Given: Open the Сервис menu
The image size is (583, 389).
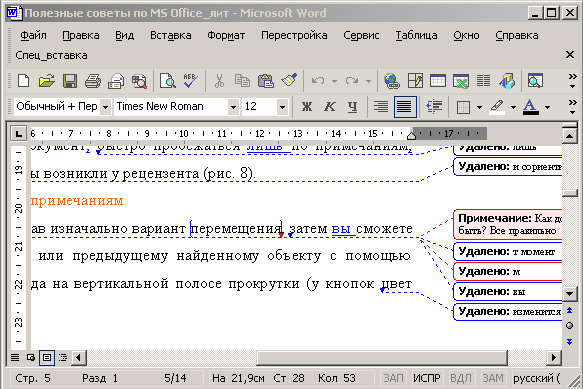Looking at the screenshot, I should 361,35.
